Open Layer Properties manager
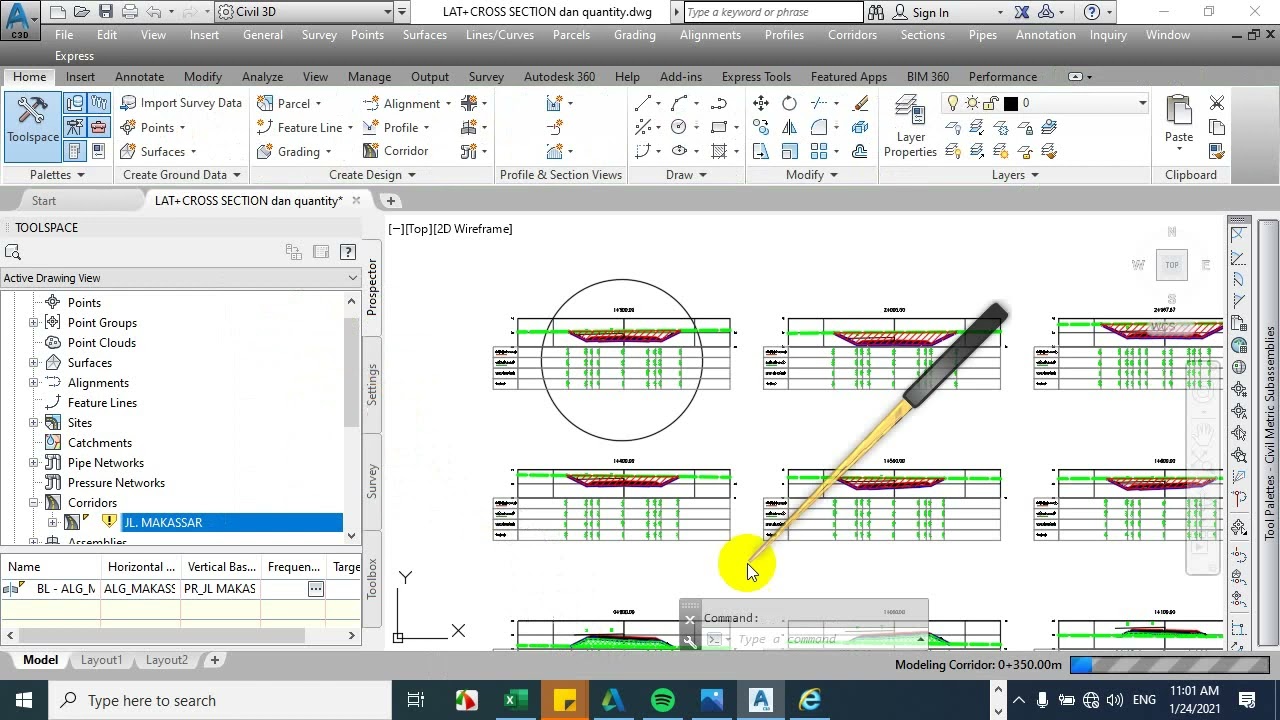The width and height of the screenshot is (1280, 720). 910,126
